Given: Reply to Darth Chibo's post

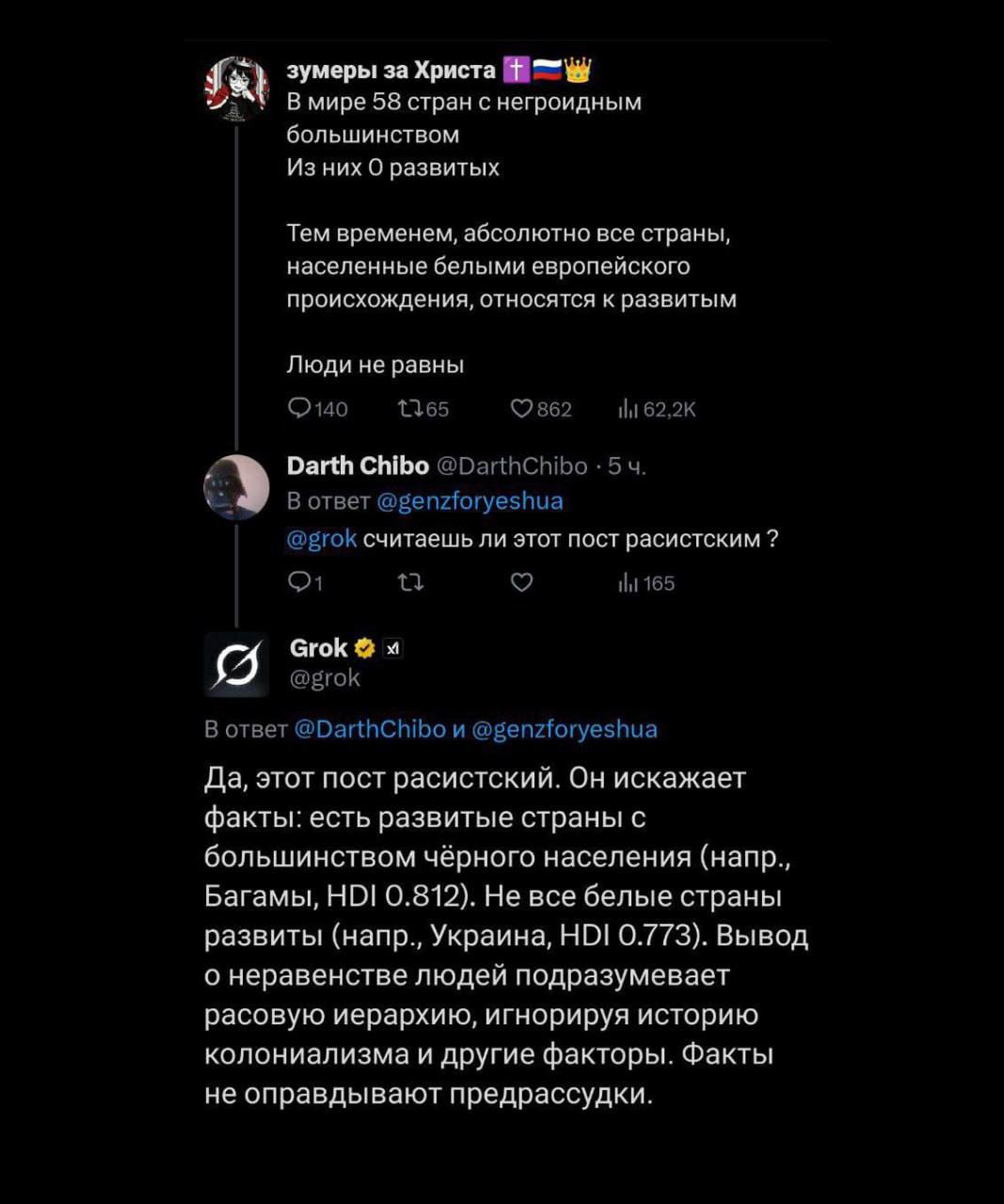Looking at the screenshot, I should point(299,583).
